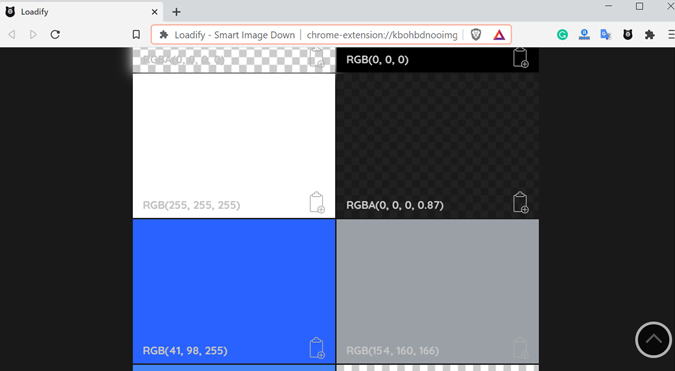The height and width of the screenshot is (371, 675).
Task: Copy RGB(0, 0, 0) via clipboard icon
Action: (520, 58)
